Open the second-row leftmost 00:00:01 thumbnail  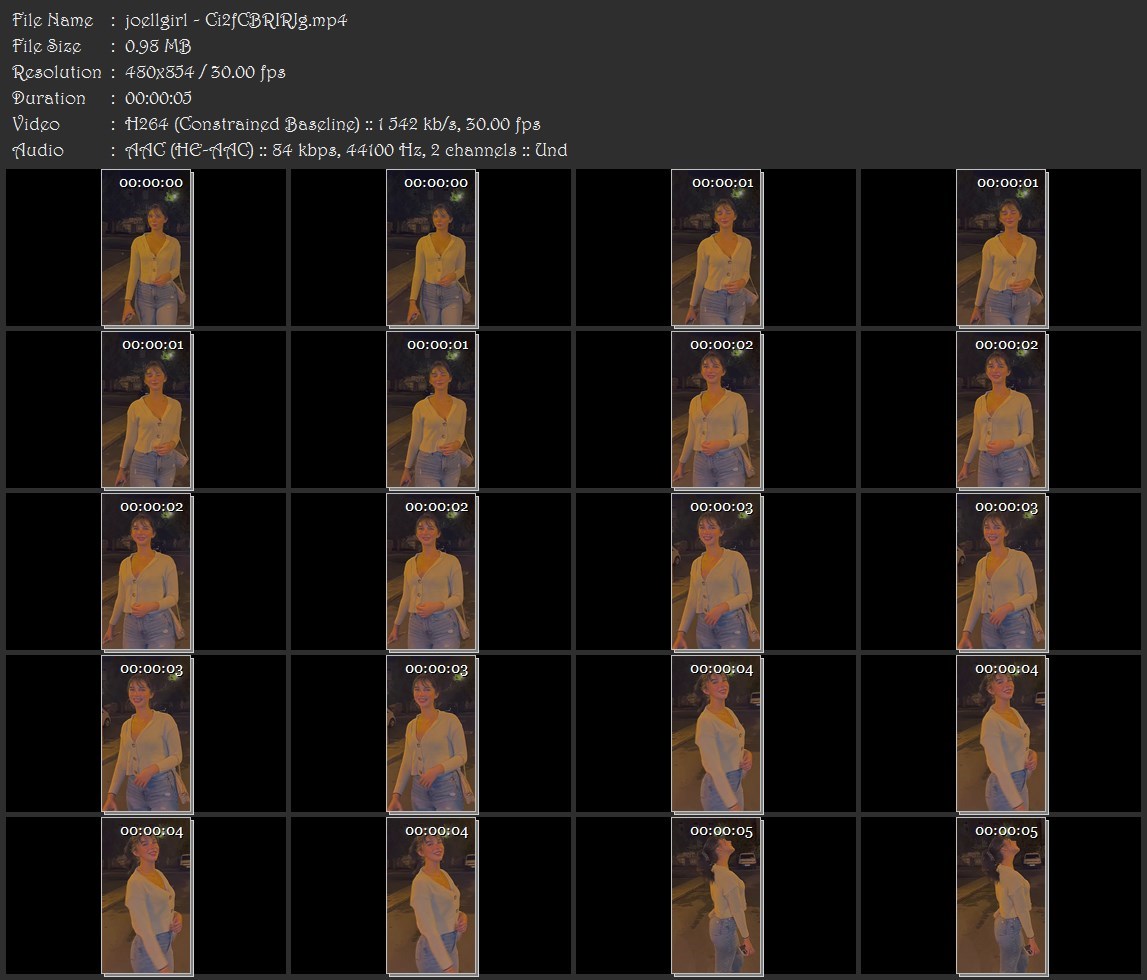(x=146, y=410)
